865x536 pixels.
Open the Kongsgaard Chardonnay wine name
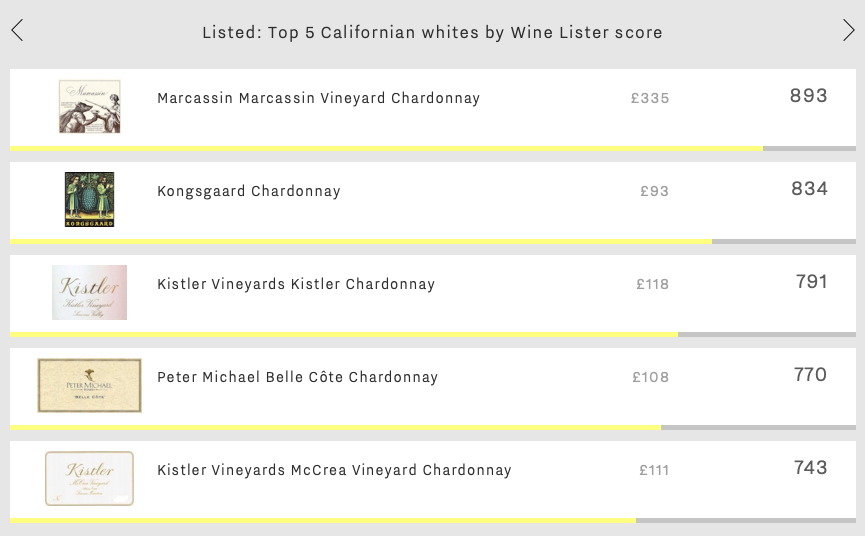pyautogui.click(x=249, y=191)
